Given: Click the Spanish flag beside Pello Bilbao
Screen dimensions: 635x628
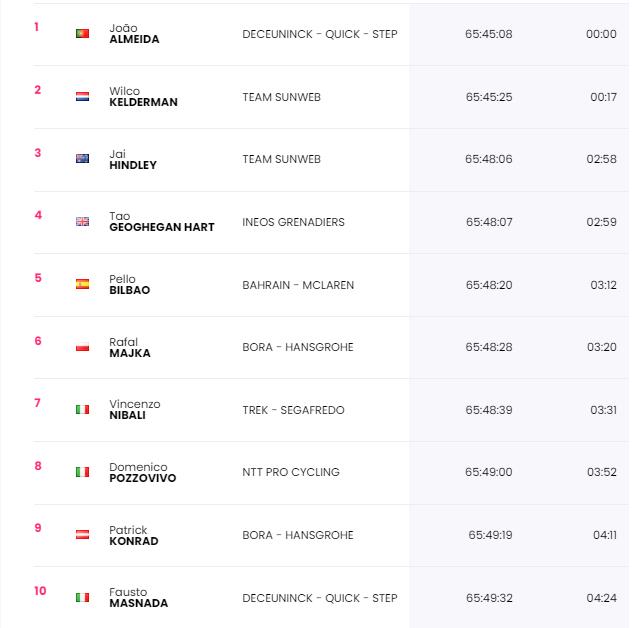Looking at the screenshot, I should pyautogui.click(x=83, y=284).
